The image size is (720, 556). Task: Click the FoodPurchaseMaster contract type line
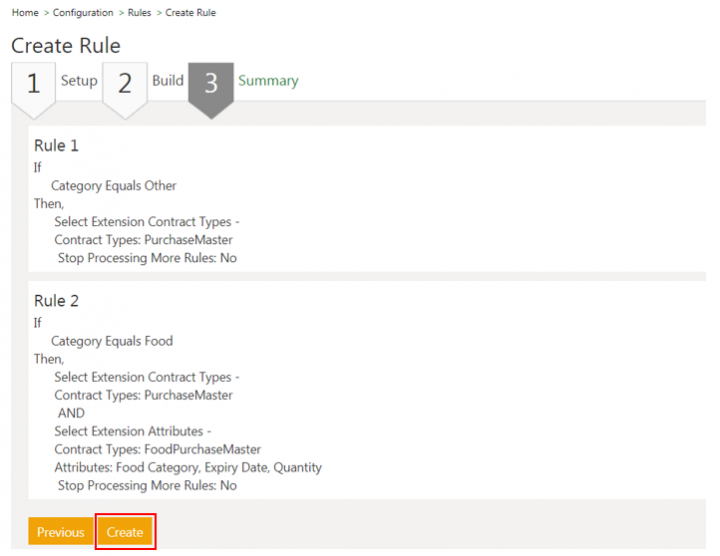157,449
